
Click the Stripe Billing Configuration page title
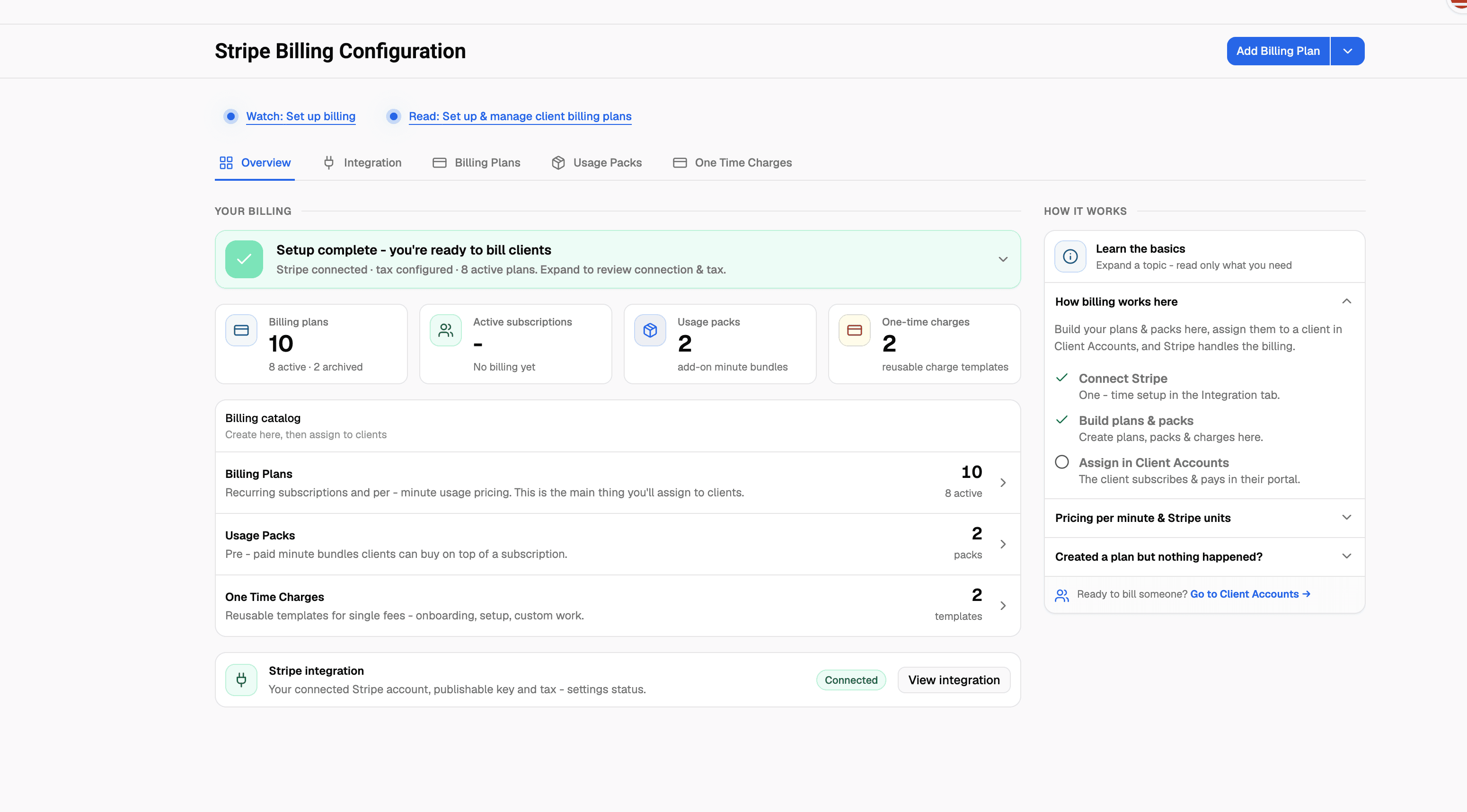[x=340, y=51]
